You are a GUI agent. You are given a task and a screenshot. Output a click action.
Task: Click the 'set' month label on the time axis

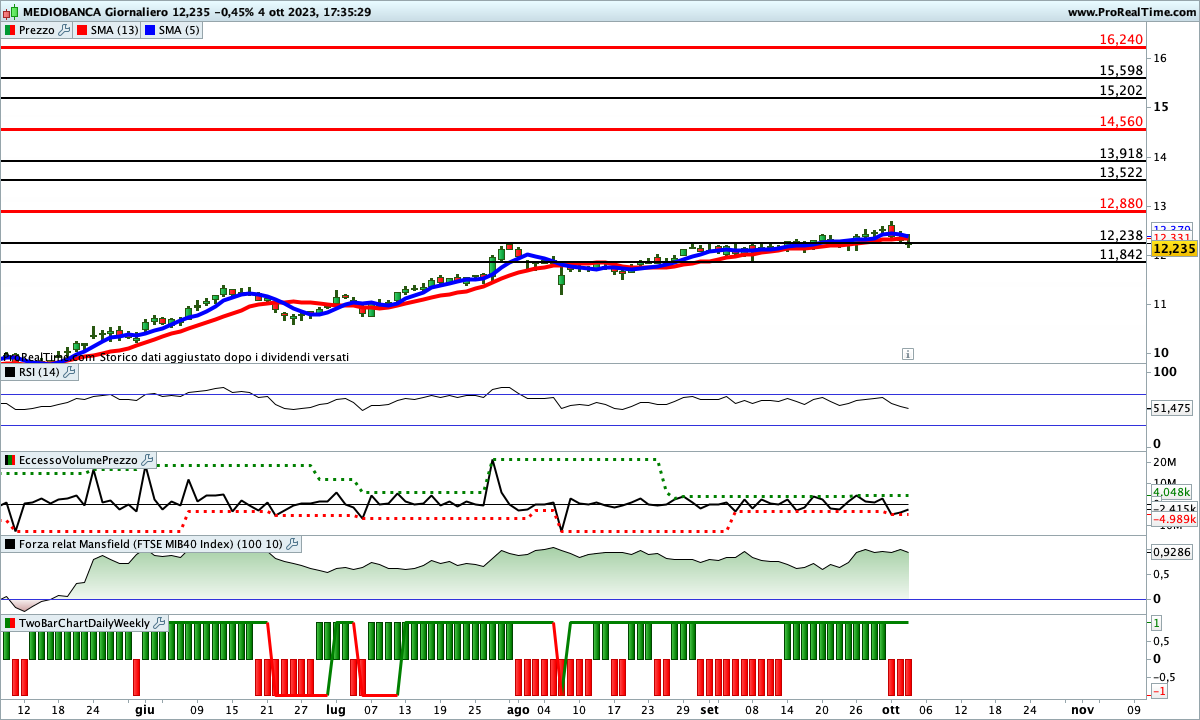(x=709, y=709)
